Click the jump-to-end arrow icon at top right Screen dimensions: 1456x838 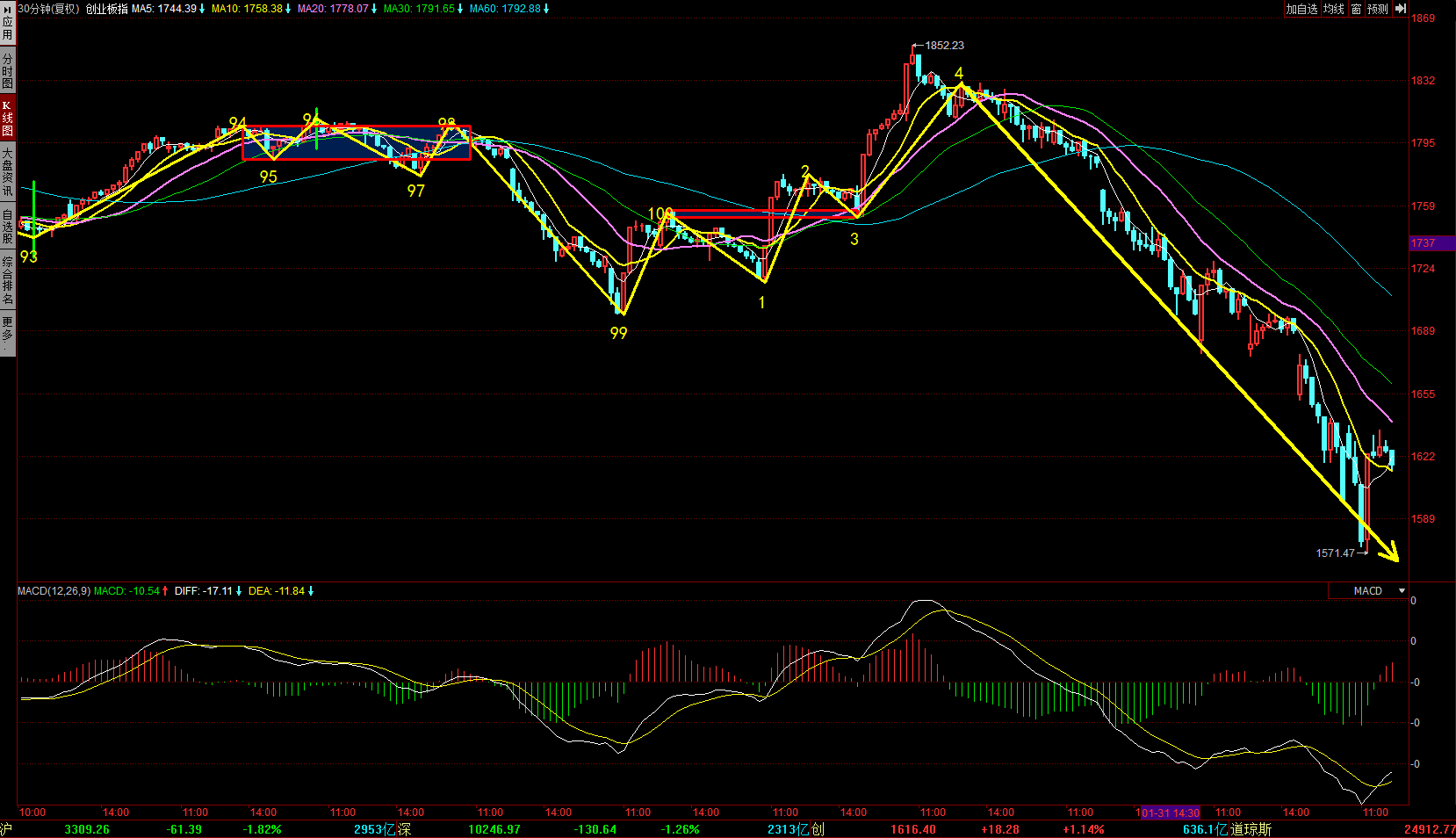(1400, 9)
